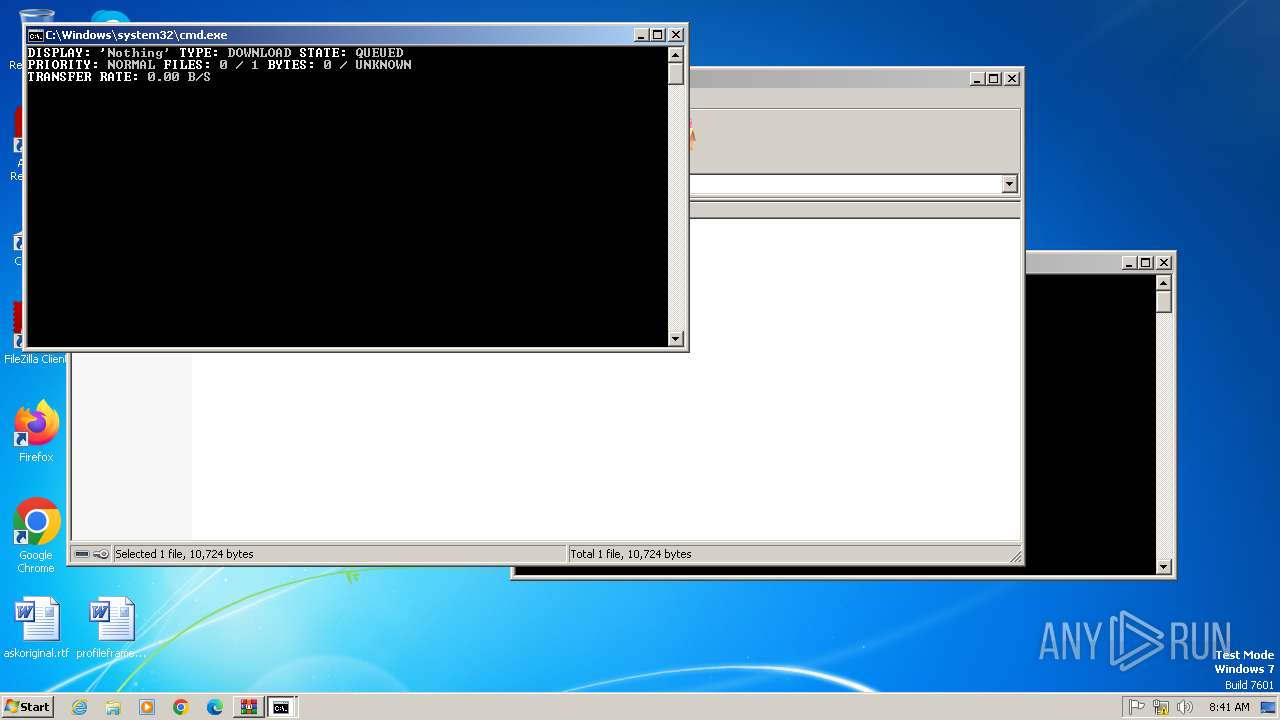Open Windows Media Player taskbar icon
The image size is (1280, 720).
point(147,707)
